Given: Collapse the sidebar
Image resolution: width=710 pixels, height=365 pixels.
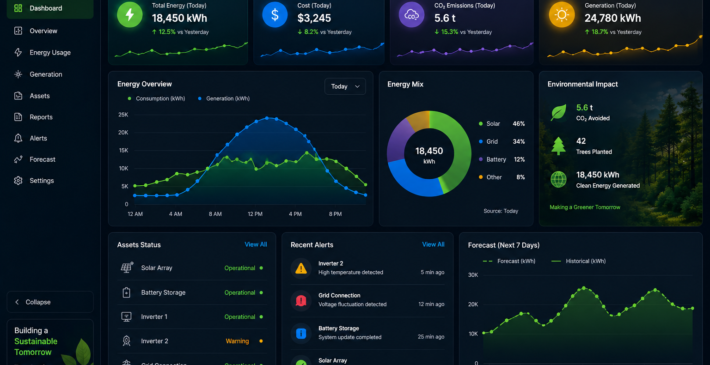Looking at the screenshot, I should pyautogui.click(x=50, y=302).
